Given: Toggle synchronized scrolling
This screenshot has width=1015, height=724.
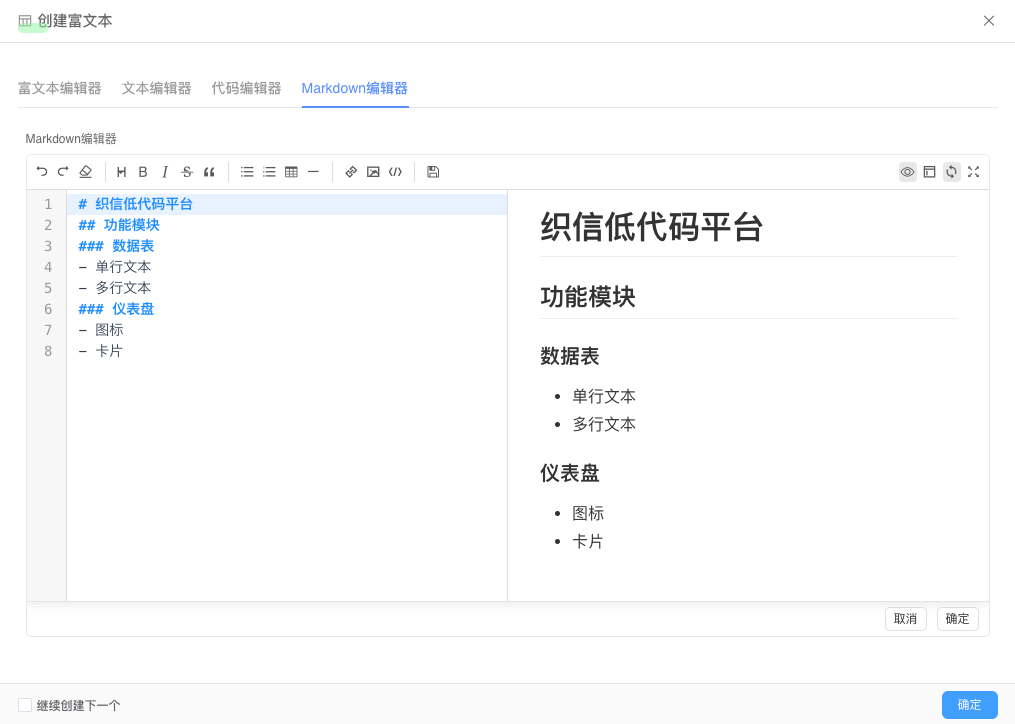Looking at the screenshot, I should 951,171.
